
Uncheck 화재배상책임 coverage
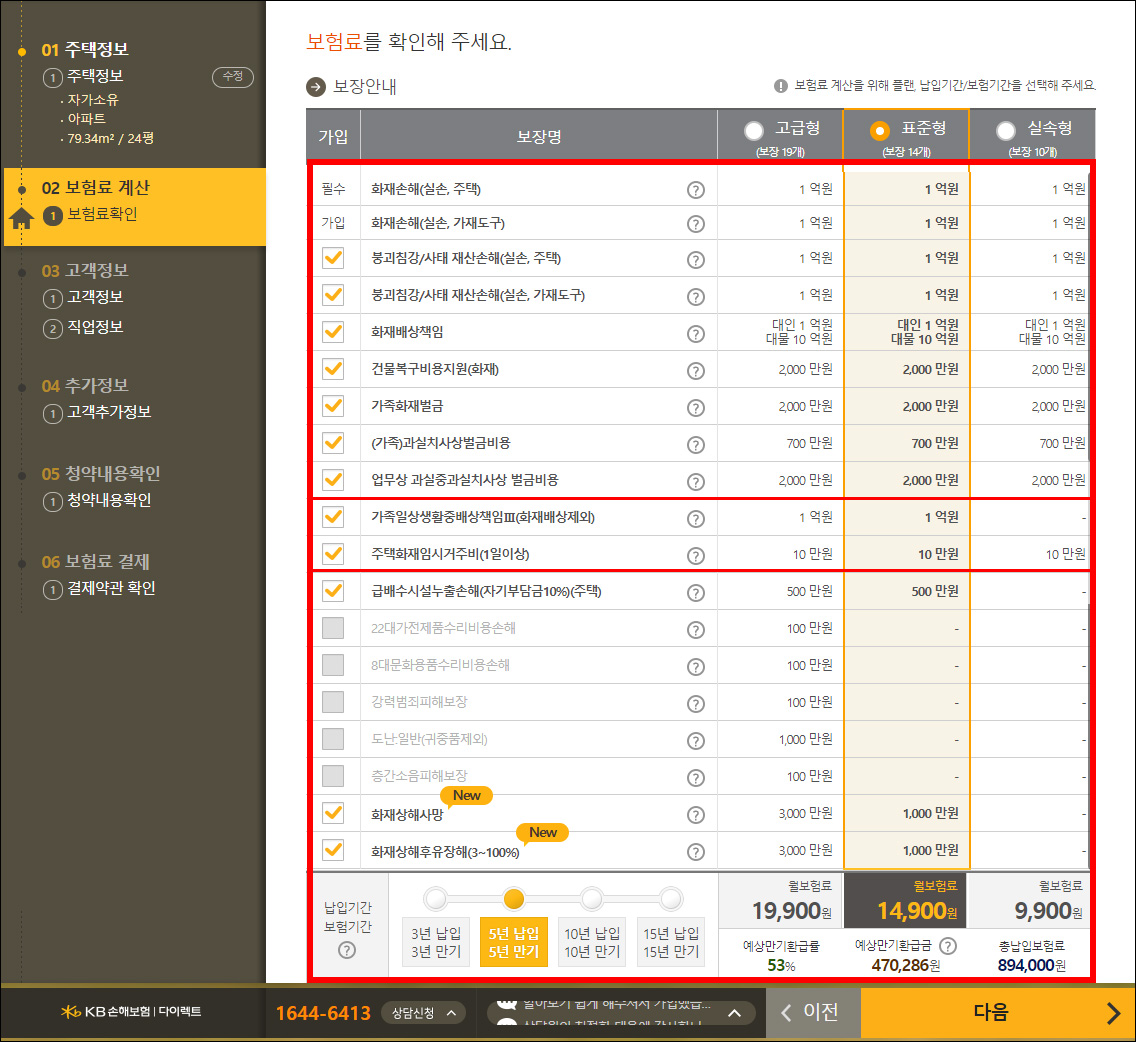(333, 331)
